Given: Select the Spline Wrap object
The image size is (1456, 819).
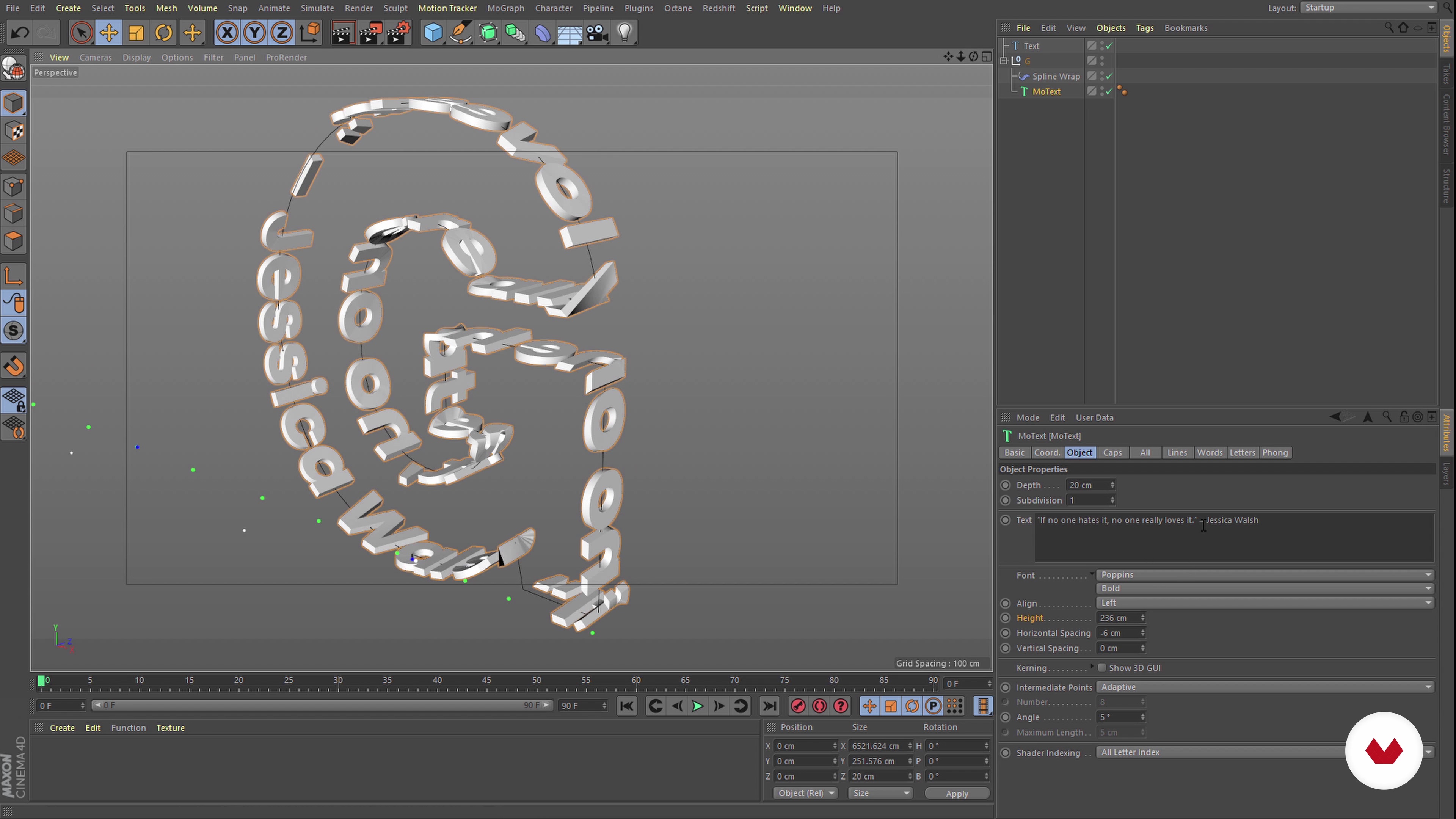Looking at the screenshot, I should pos(1055,76).
